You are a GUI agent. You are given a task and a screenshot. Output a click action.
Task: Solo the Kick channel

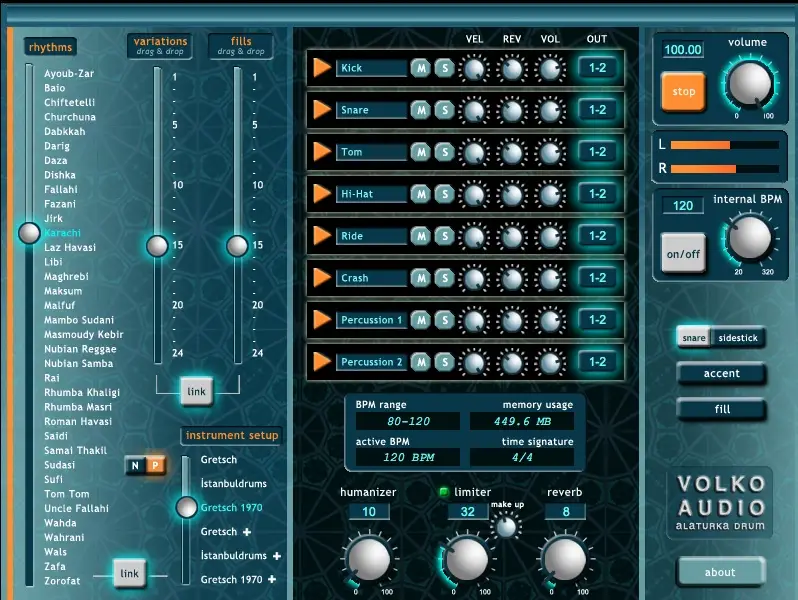click(445, 68)
